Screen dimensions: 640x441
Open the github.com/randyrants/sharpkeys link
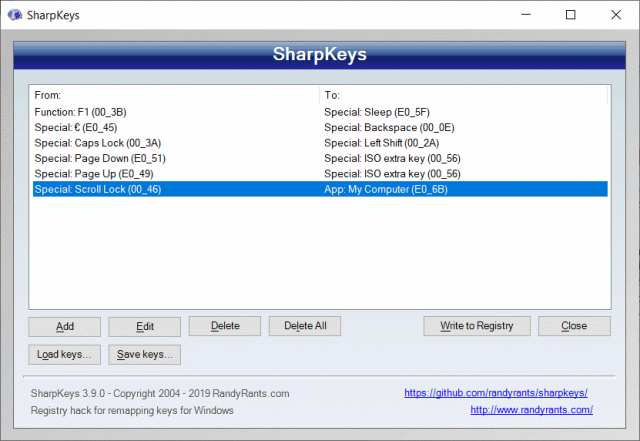[x=496, y=393]
